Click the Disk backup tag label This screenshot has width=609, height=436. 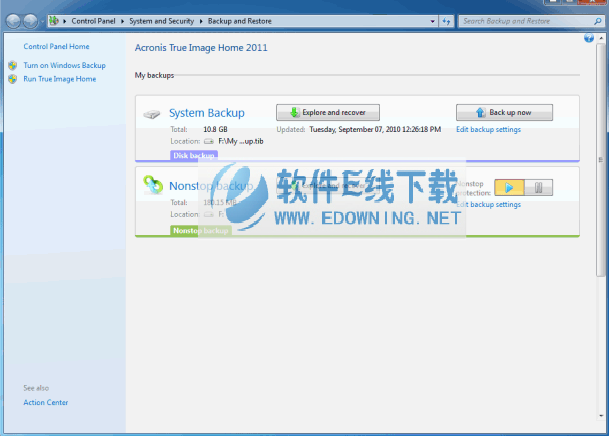coord(194,155)
